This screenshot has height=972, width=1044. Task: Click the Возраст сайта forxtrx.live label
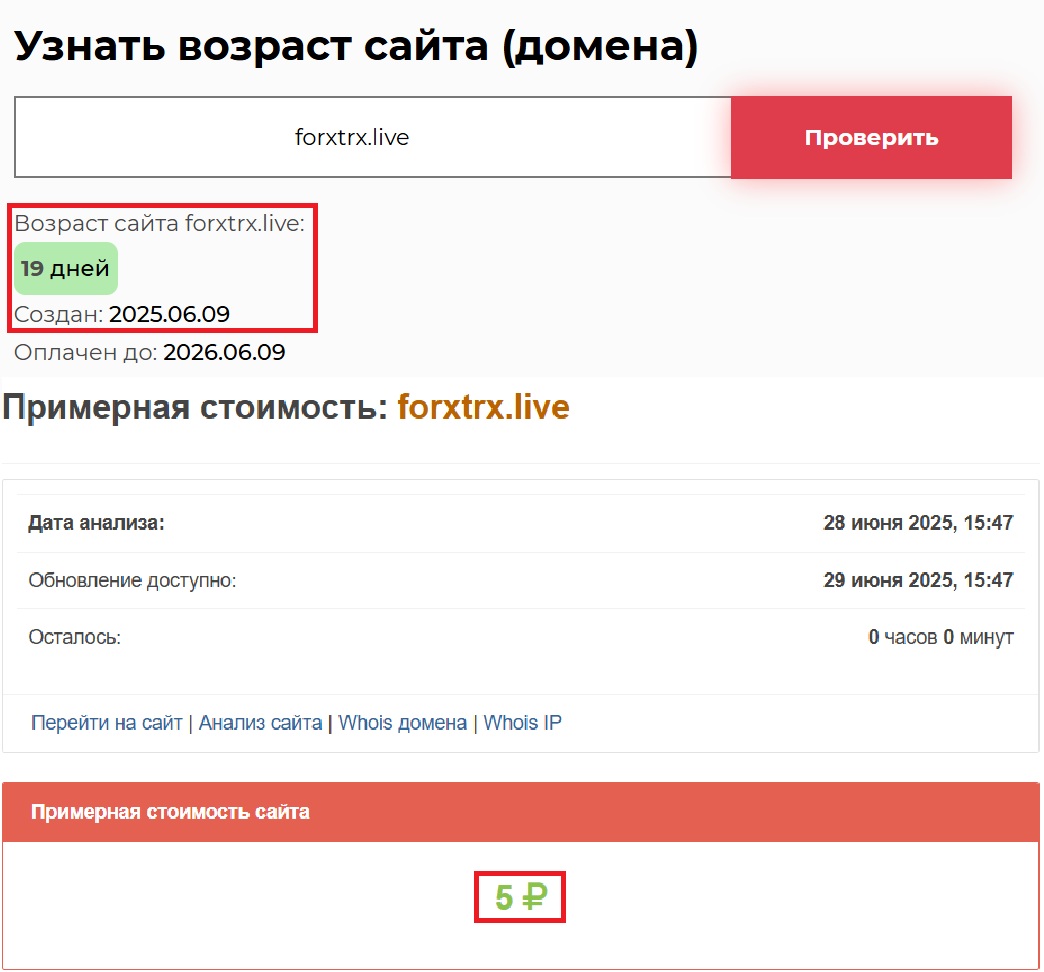pyautogui.click(x=159, y=223)
